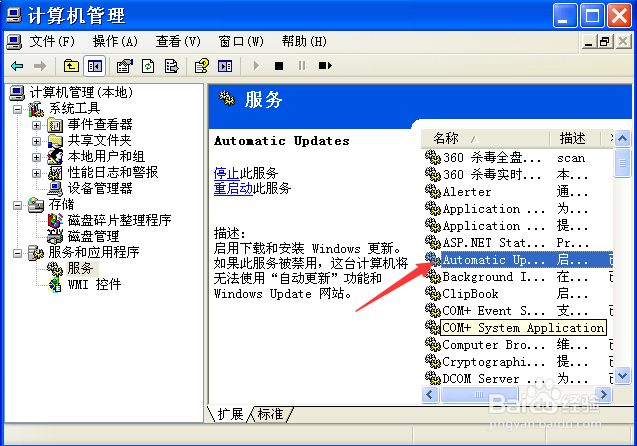This screenshot has width=637, height=446.
Task: Select the Cryptographic service row
Action: tap(518, 362)
